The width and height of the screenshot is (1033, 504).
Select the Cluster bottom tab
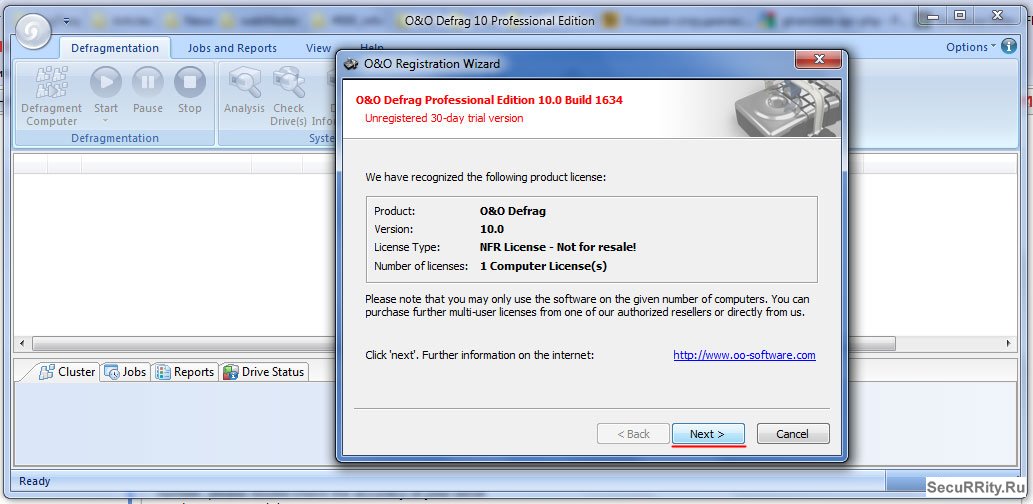pyautogui.click(x=67, y=372)
